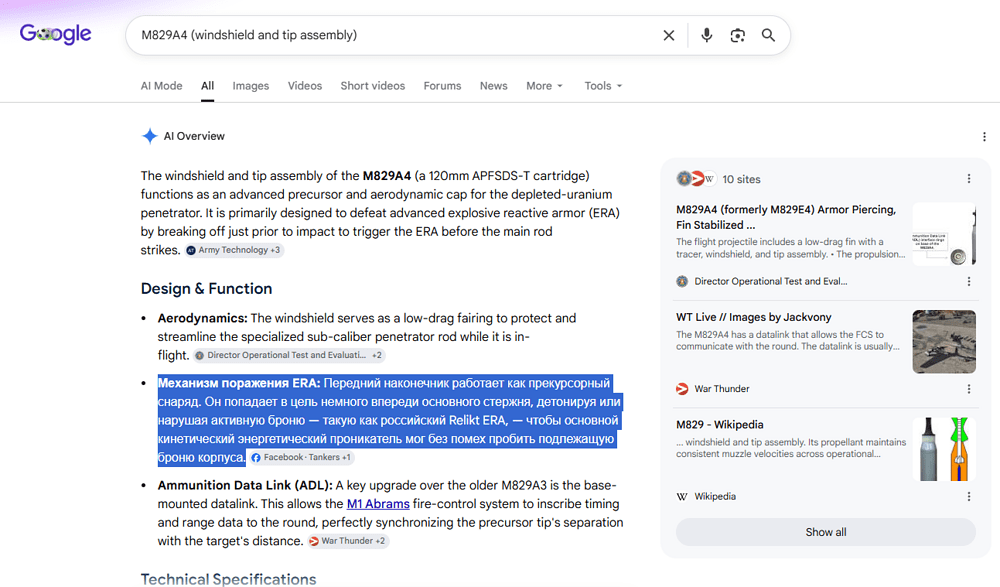1000x587 pixels.
Task: Open three-dot menu for War Thunder source
Action: 969,389
